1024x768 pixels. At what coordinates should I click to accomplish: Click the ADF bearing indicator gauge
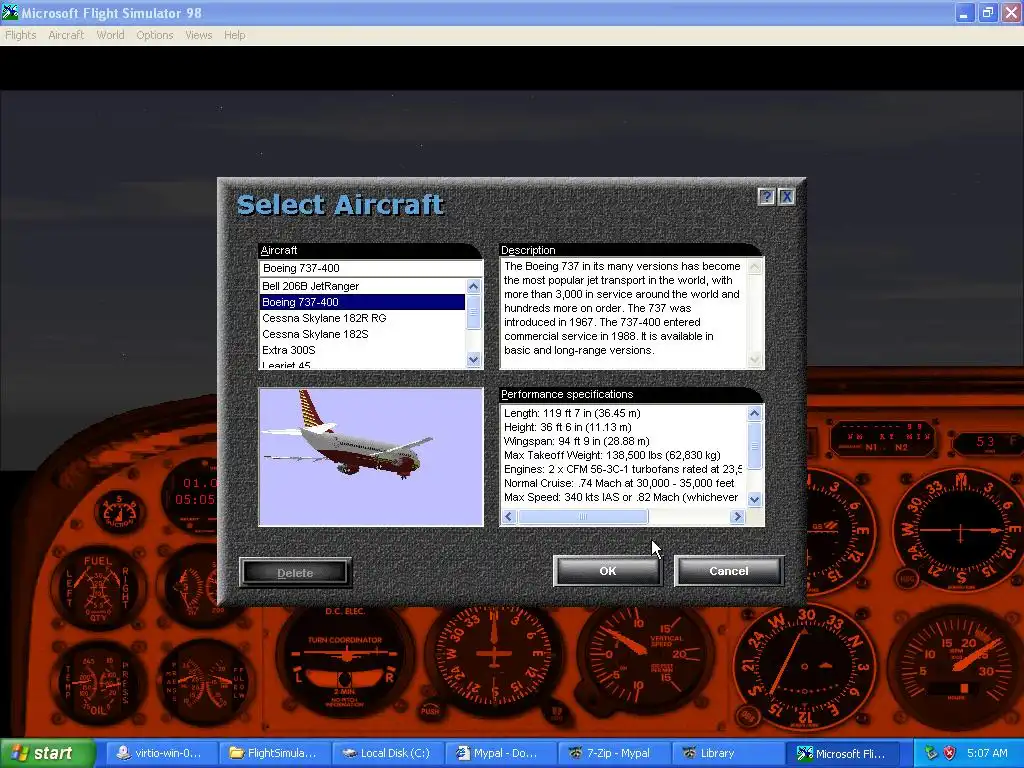[803, 665]
